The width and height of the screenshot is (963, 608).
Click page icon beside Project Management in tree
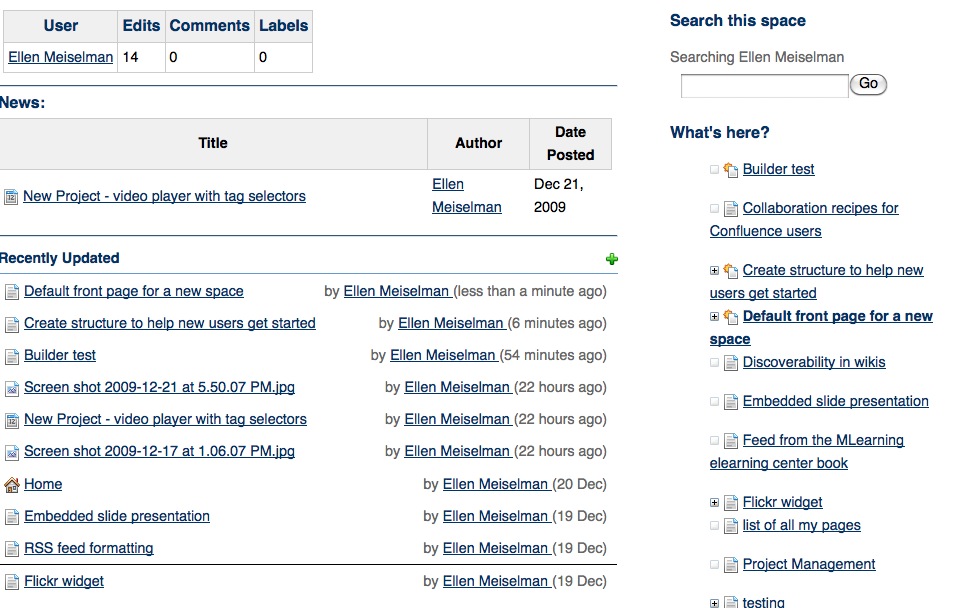tap(730, 565)
